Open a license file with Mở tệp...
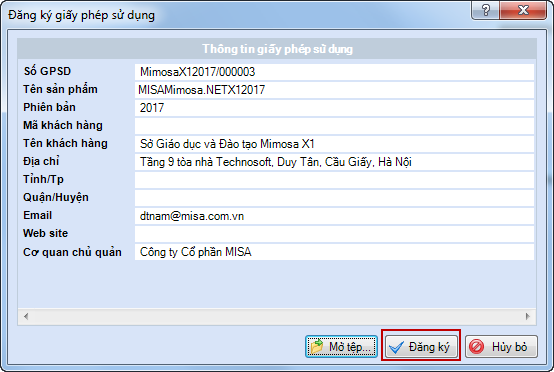554x372 pixels. (x=341, y=347)
